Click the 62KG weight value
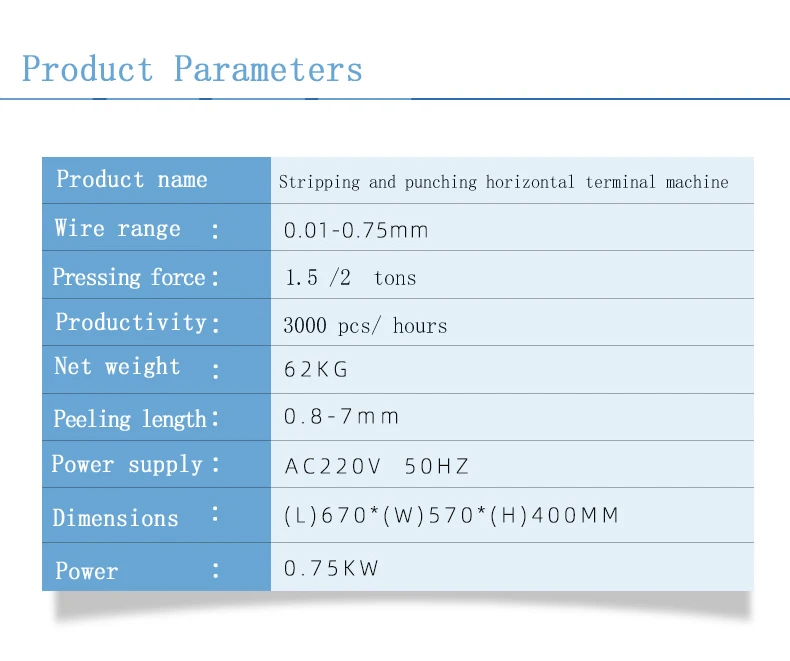This screenshot has height=661, width=790. (316, 370)
